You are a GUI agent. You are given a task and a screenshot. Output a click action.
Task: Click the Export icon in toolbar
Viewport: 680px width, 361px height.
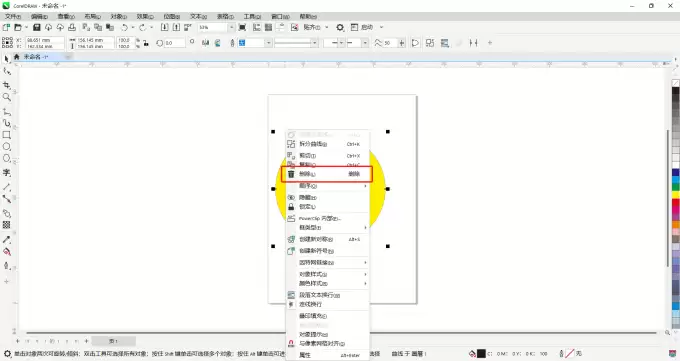point(176,27)
